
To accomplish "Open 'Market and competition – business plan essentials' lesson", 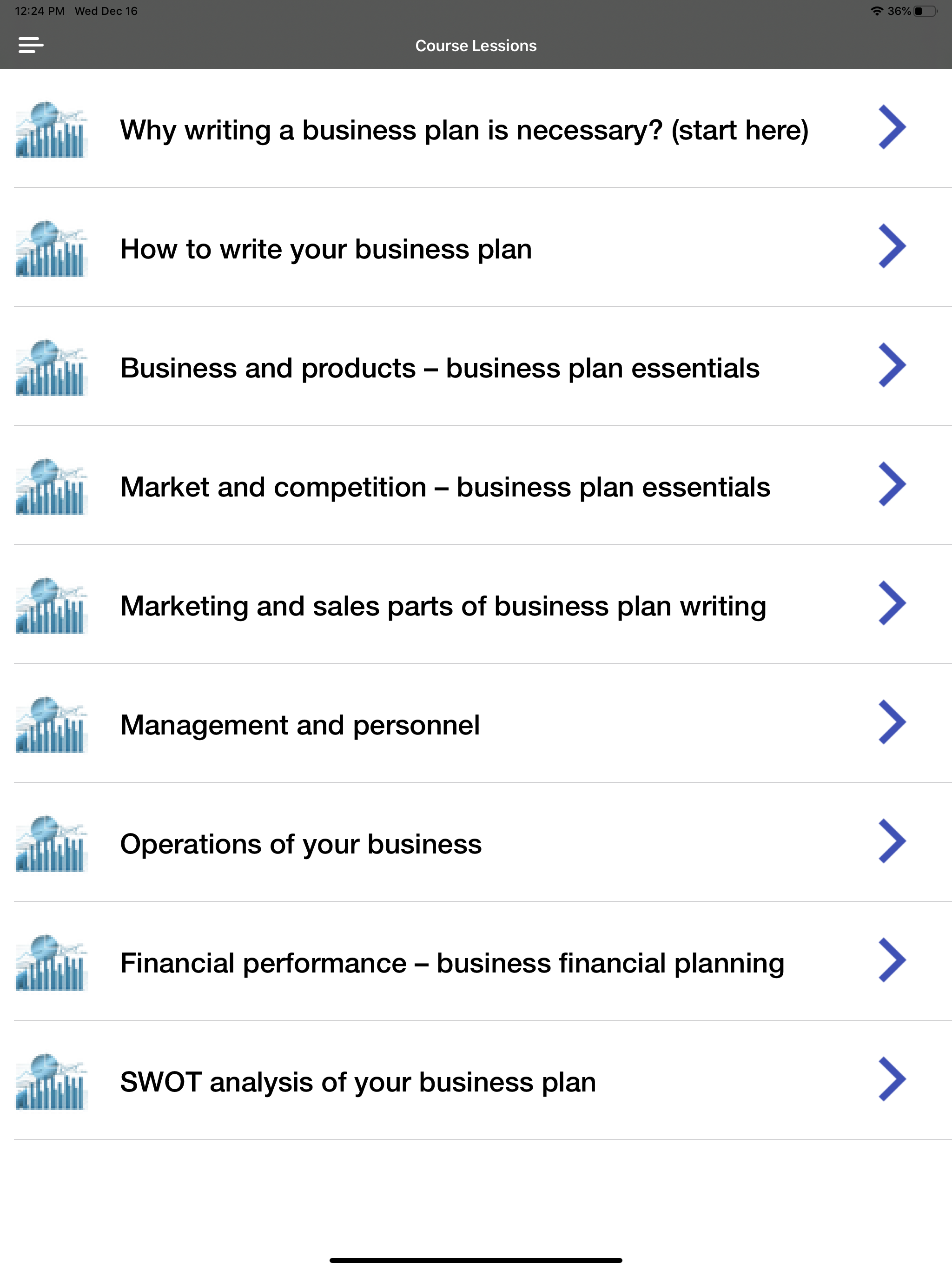I will [445, 487].
